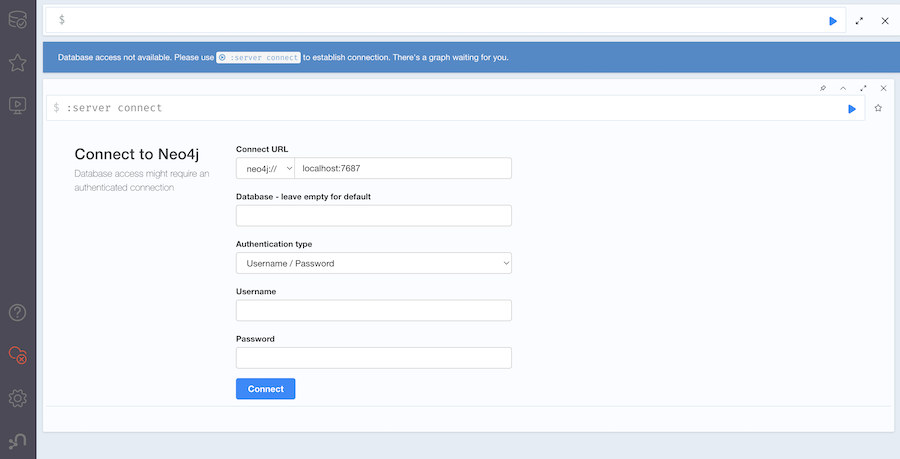Screen dimensions: 900x459
Task: Close the server connect frame
Action: (883, 88)
